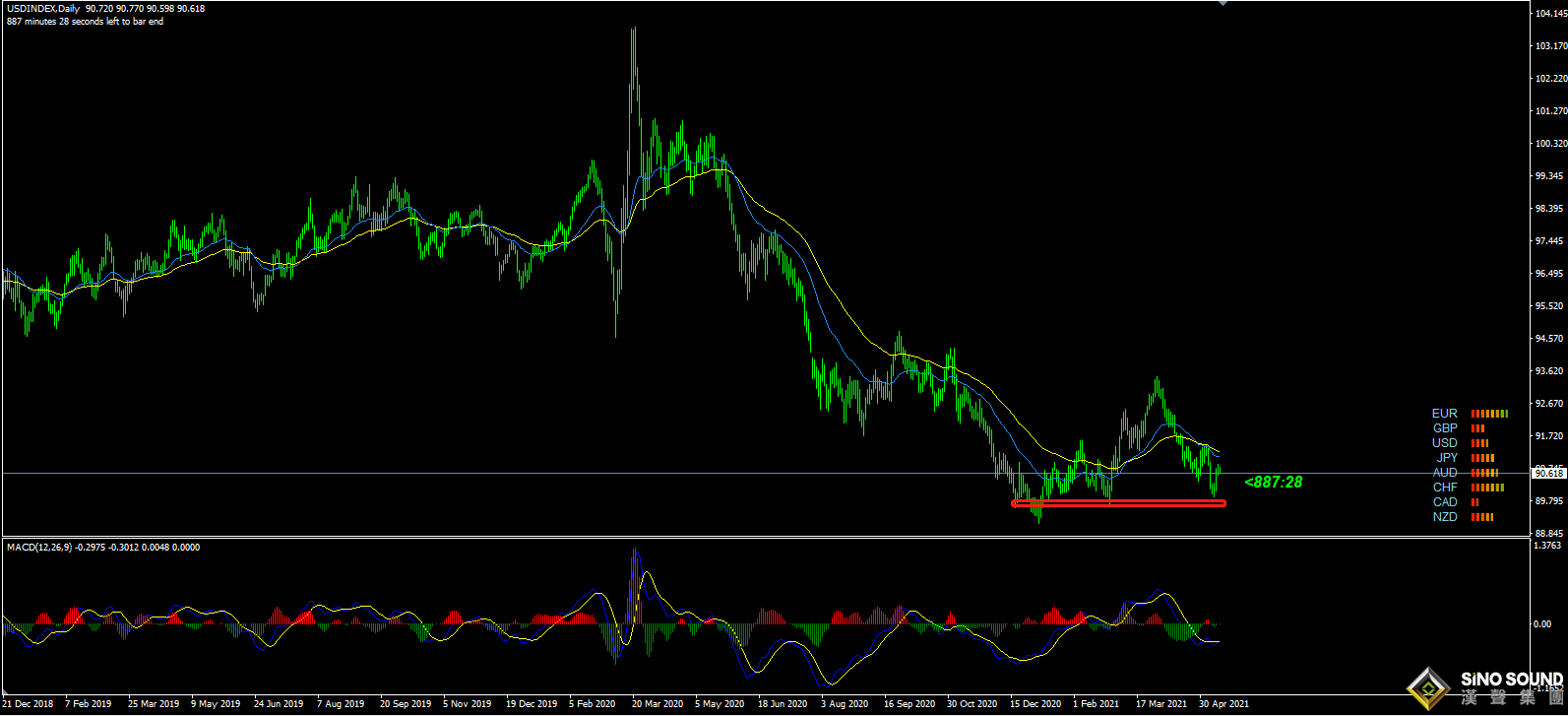Viewport: 1568px width, 716px height.
Task: Click the 30 Apr 2021 date label
Action: click(1223, 704)
